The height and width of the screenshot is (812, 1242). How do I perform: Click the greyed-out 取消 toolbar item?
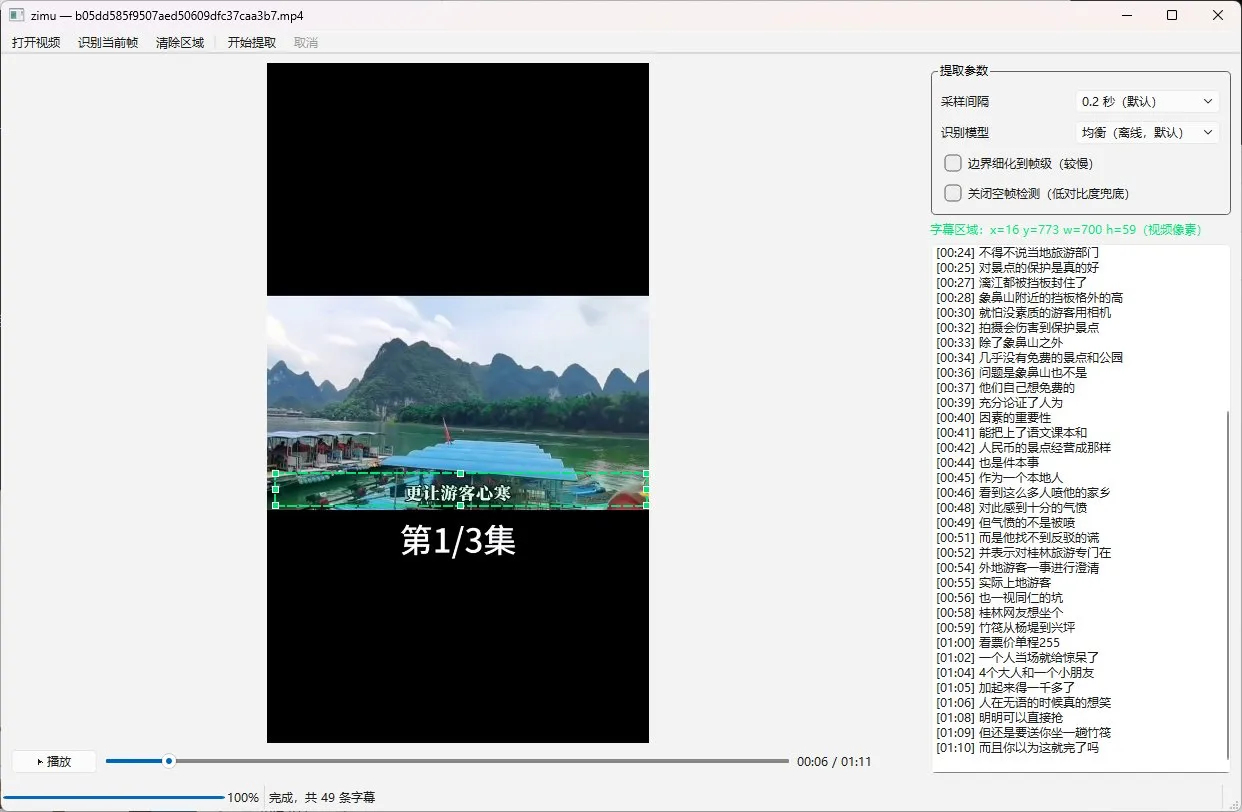tap(306, 42)
